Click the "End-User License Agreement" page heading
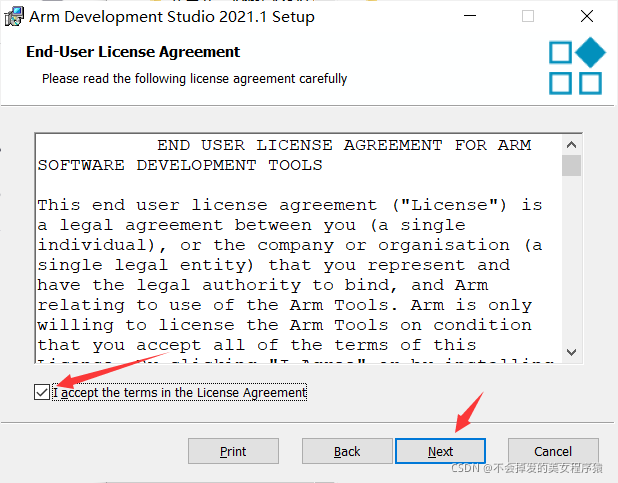Image resolution: width=618 pixels, height=483 pixels. (x=133, y=52)
